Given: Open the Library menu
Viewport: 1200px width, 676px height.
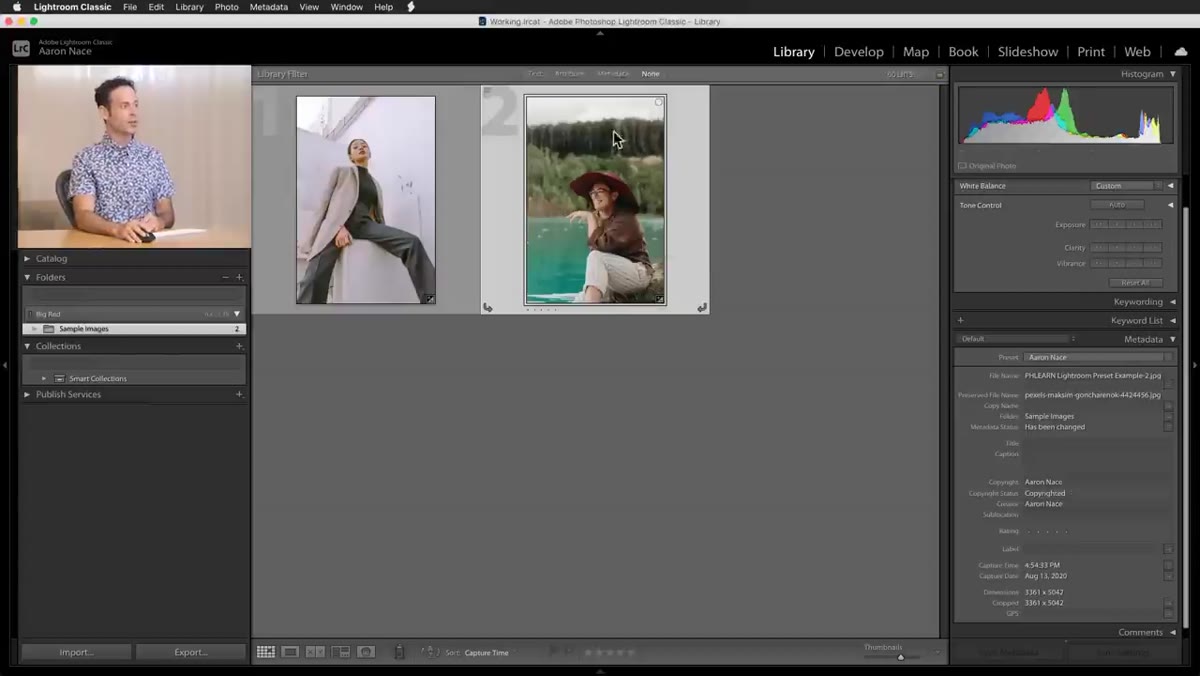Looking at the screenshot, I should [189, 7].
